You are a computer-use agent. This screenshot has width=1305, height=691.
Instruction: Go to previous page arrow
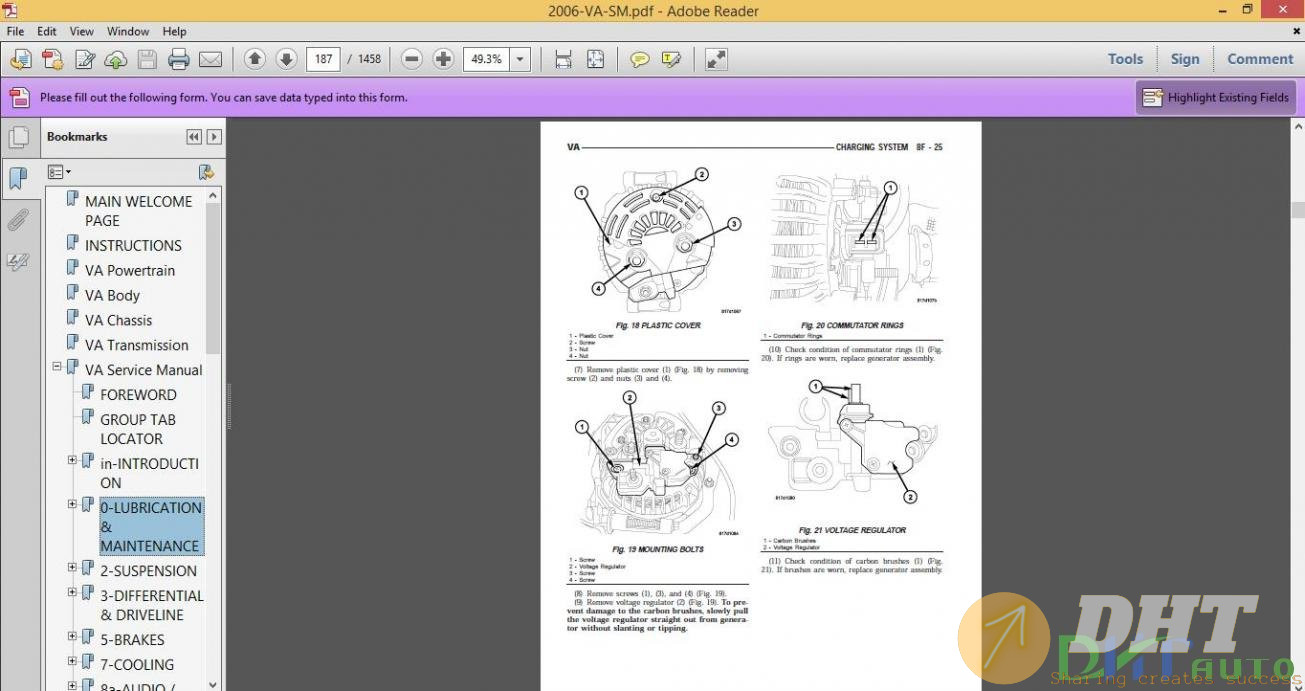pyautogui.click(x=255, y=59)
